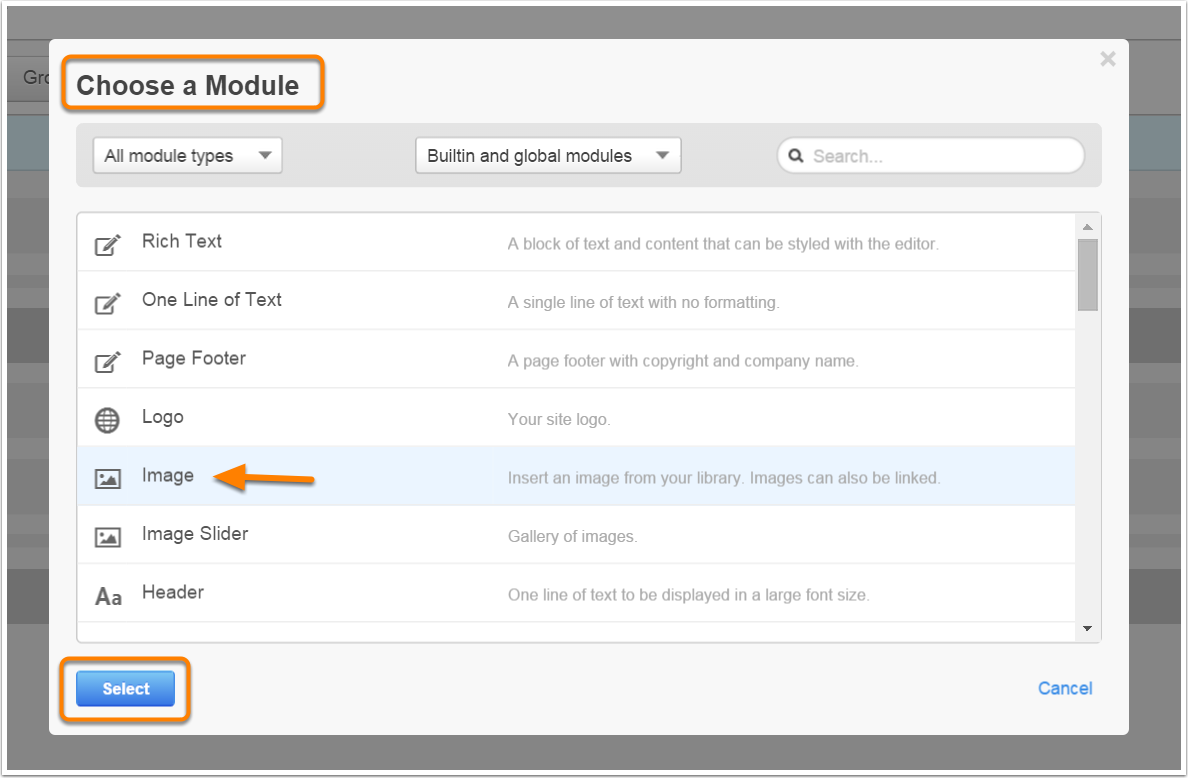Click the Page Footer edit icon
The width and height of the screenshot is (1188, 778).
tap(108, 361)
